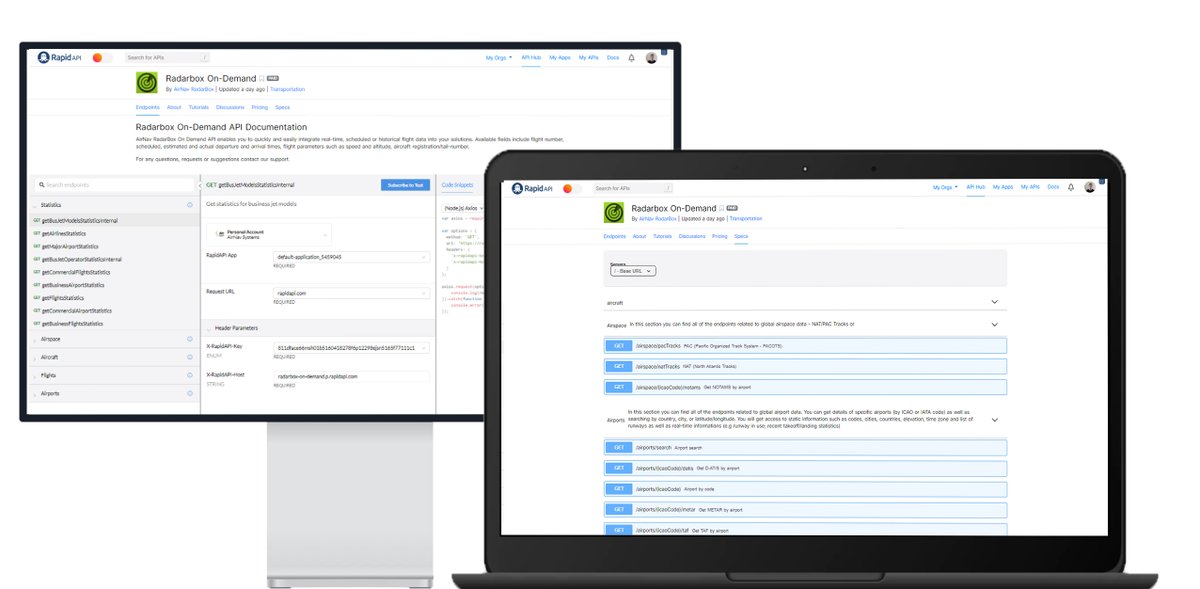Bookmark Radarbox On-Demand API on the monitor
Viewport: 1200px width, 589px height.
point(261,77)
